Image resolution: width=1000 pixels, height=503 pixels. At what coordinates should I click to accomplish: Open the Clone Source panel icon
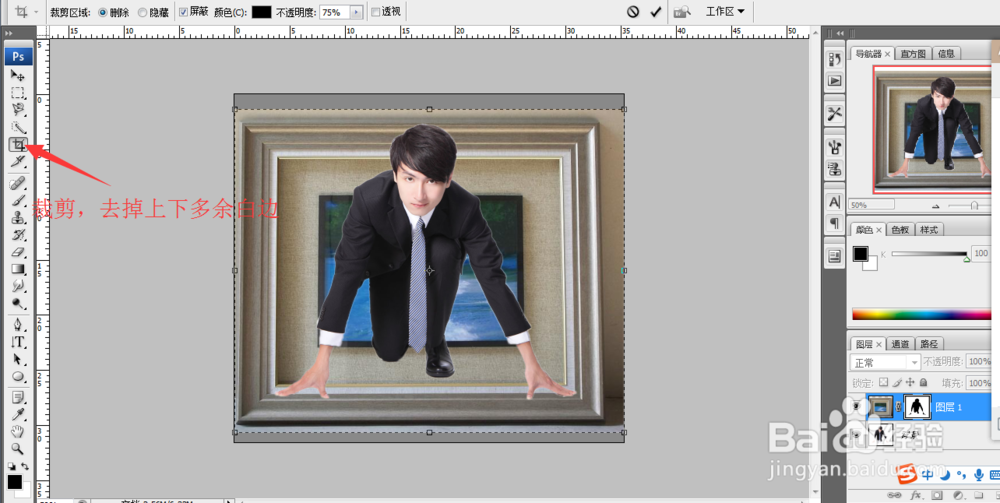pos(834,169)
